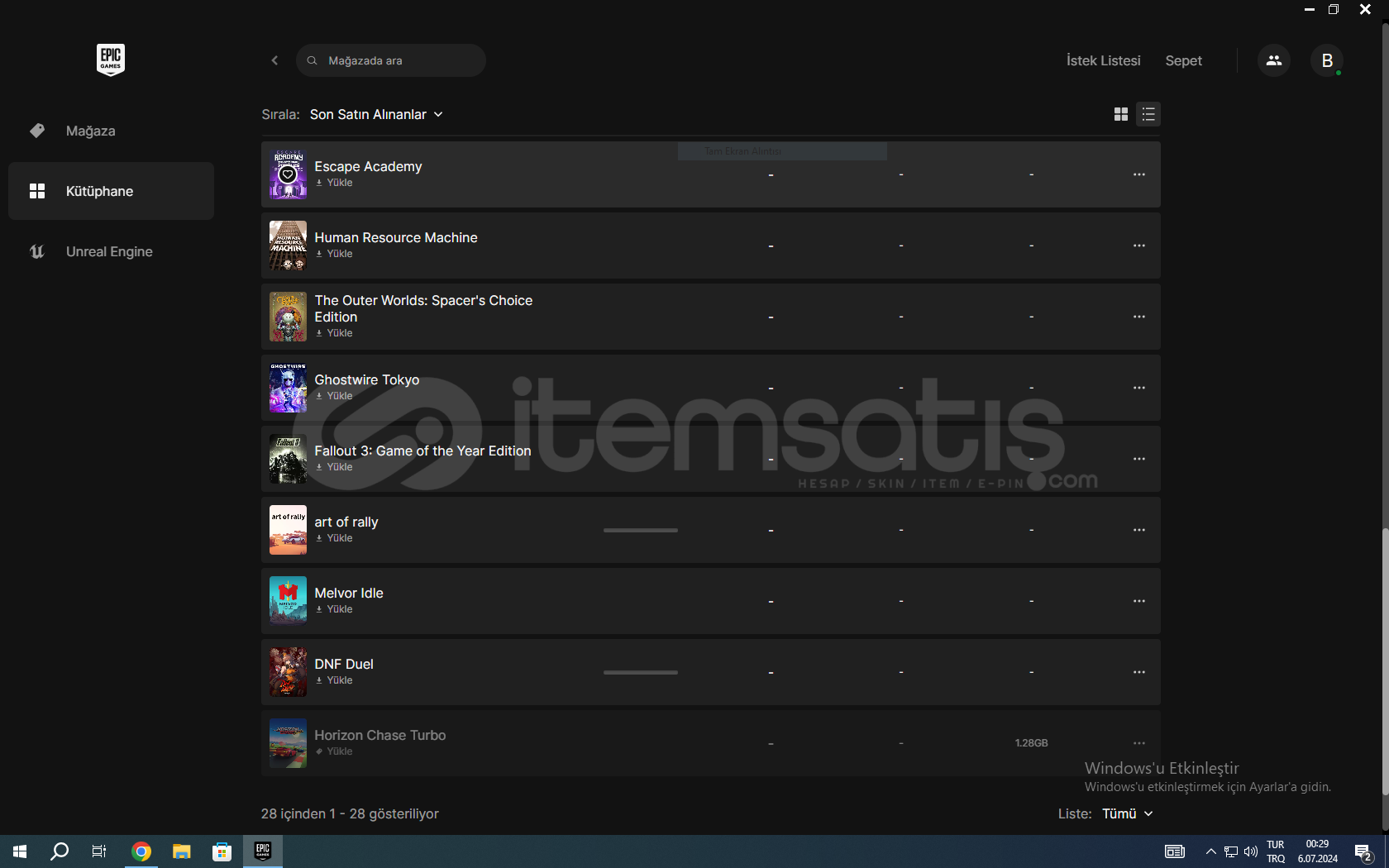Open Ghostwire Tokyo options menu
The image size is (1389, 868).
1139,388
